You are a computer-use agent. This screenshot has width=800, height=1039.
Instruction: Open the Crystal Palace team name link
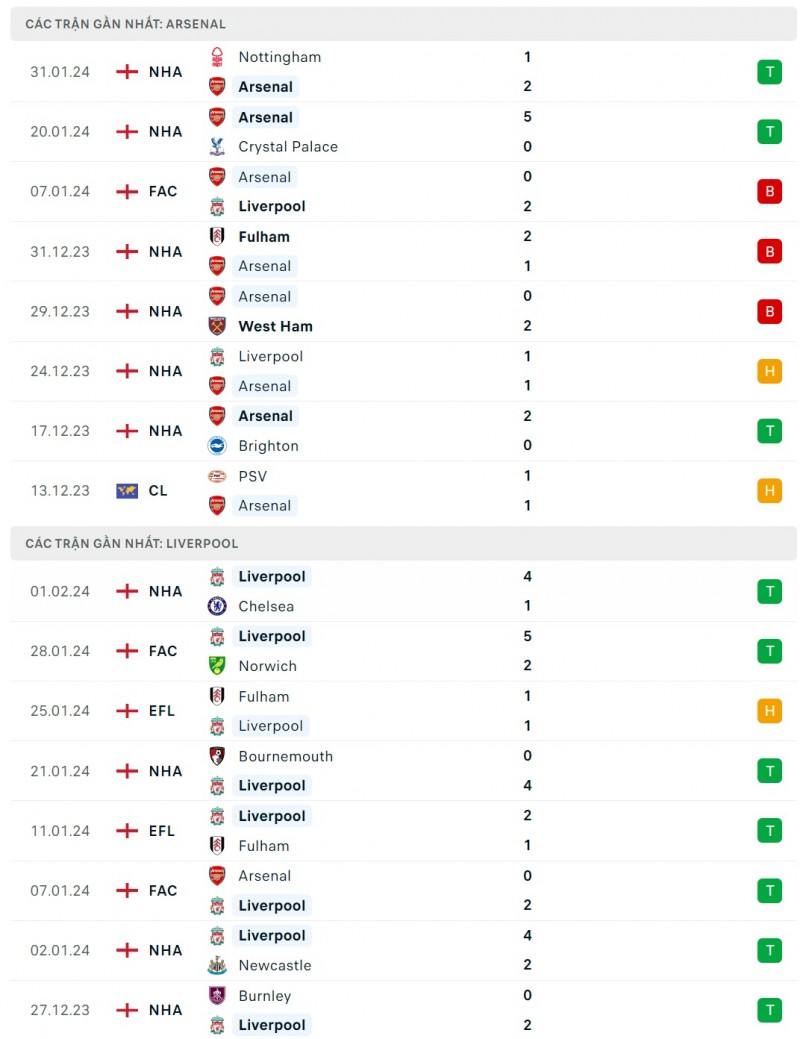click(288, 146)
